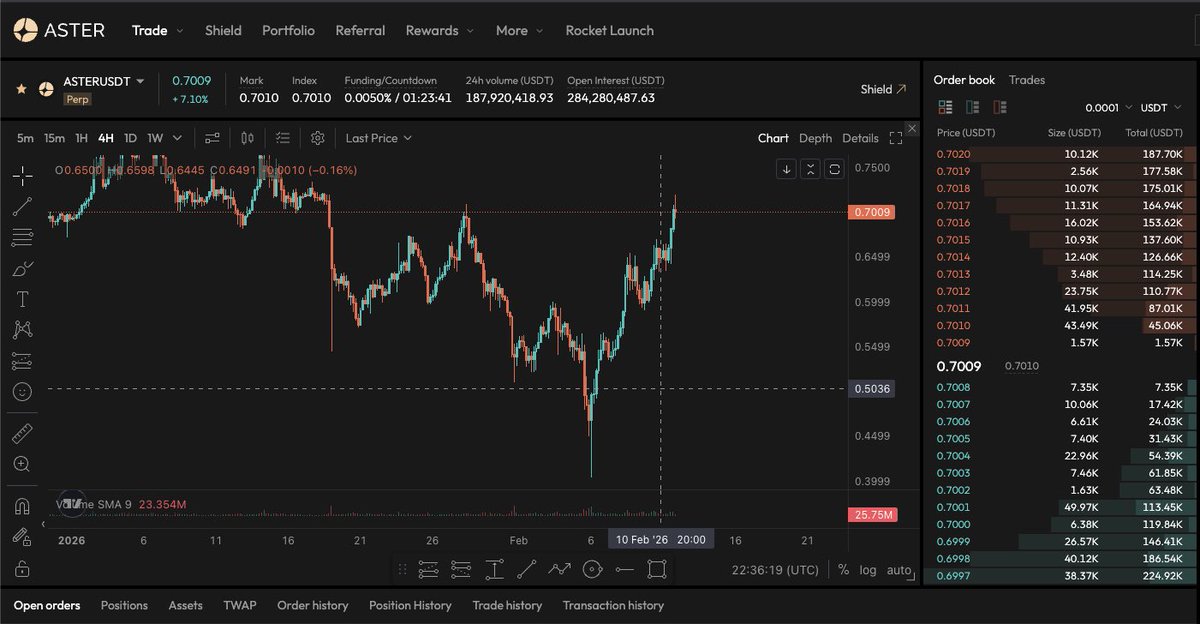Select the rectangle tool in bottom toolbar
The height and width of the screenshot is (624, 1200).
tap(657, 569)
